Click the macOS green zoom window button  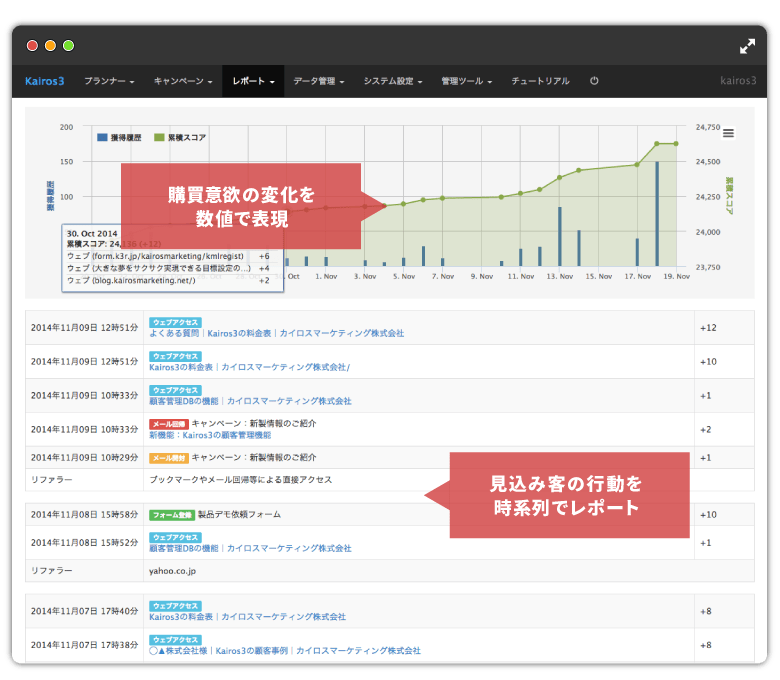(x=69, y=46)
